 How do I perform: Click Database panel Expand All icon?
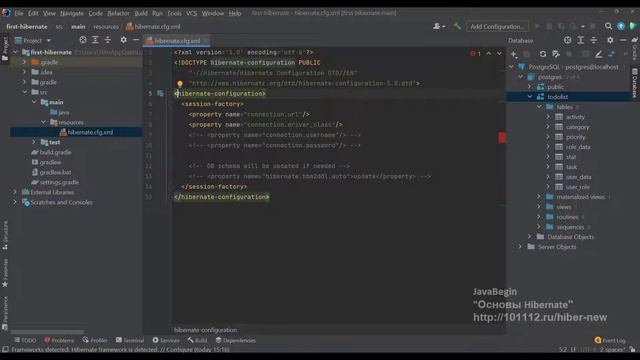tap(580, 40)
